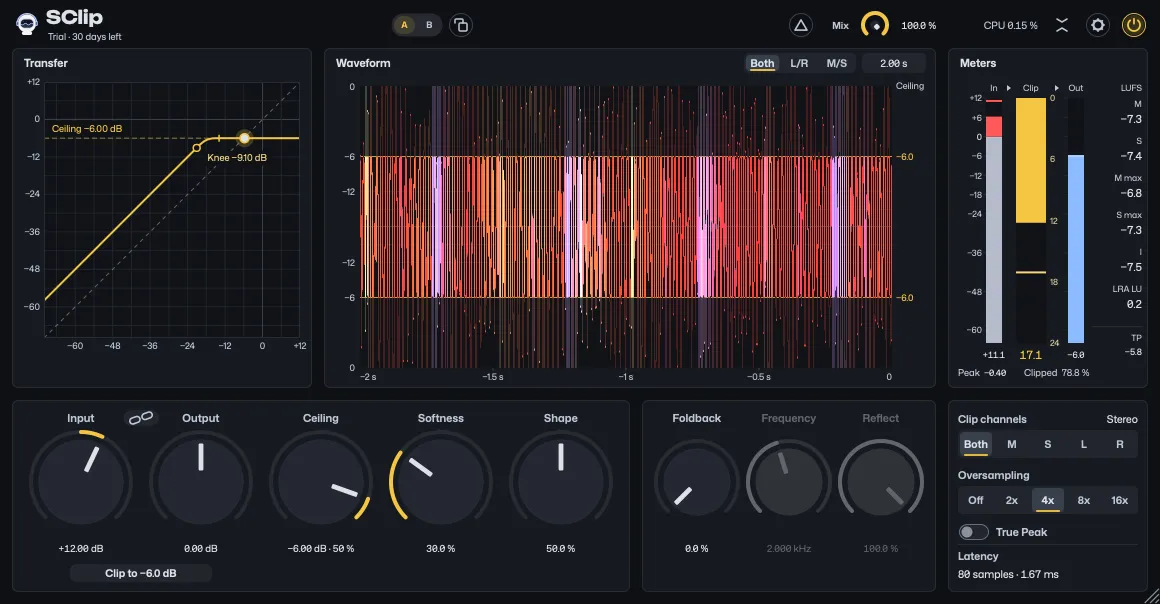Toggle the plugin power bypass button
Viewport: 1160px width, 604px height.
click(x=1133, y=25)
